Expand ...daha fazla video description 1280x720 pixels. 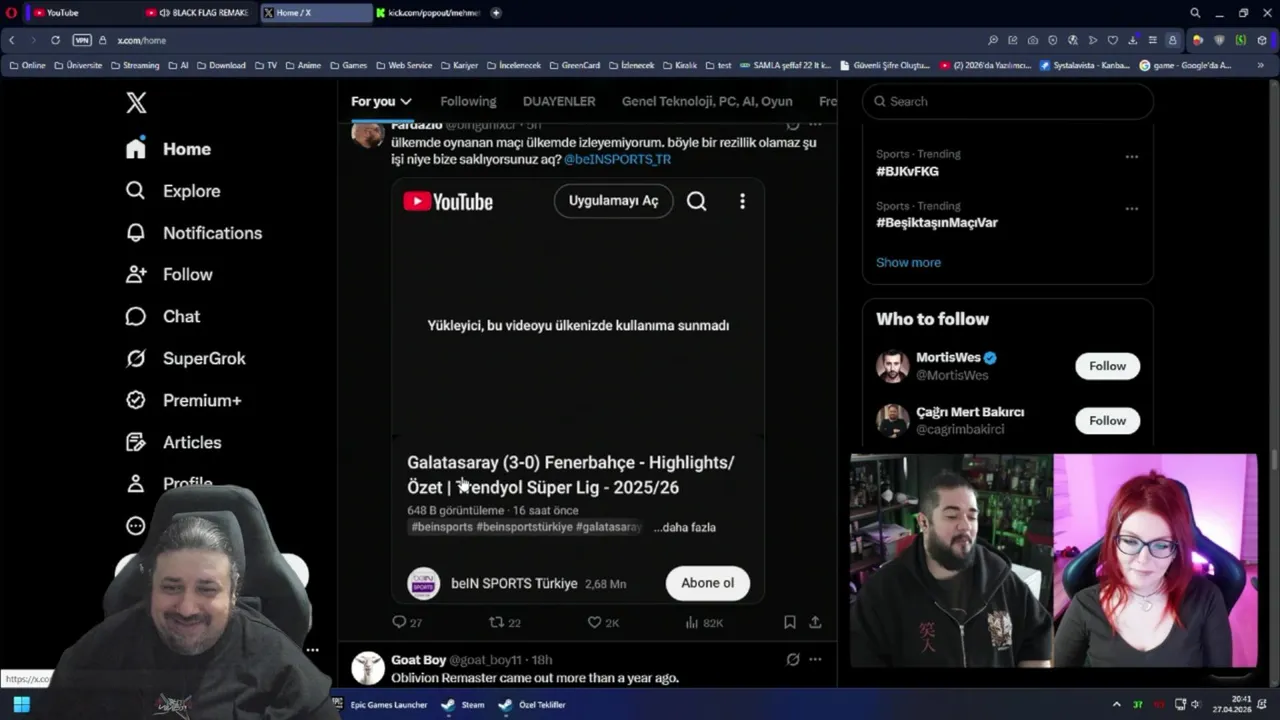(x=685, y=527)
